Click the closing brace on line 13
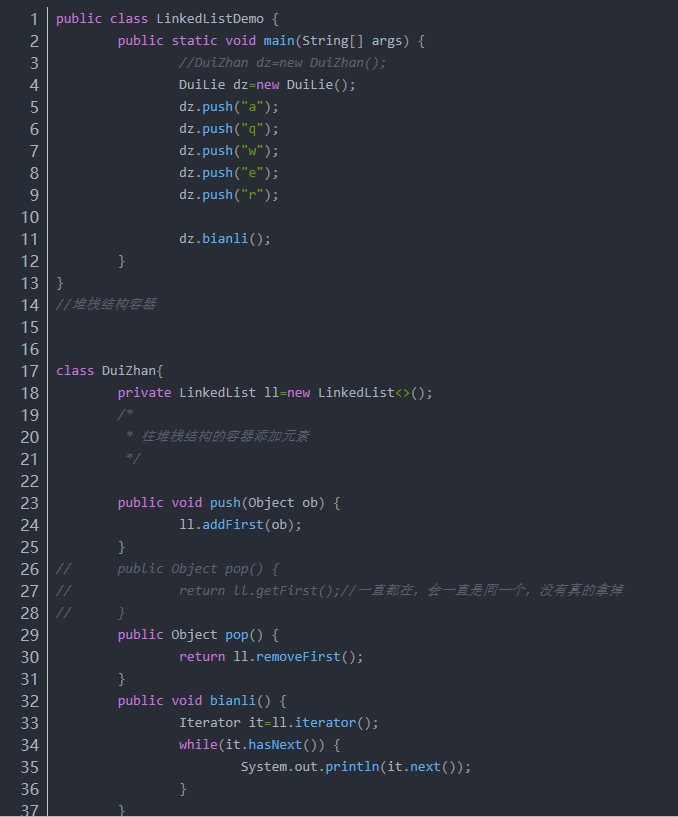The height and width of the screenshot is (817, 678). [59, 283]
